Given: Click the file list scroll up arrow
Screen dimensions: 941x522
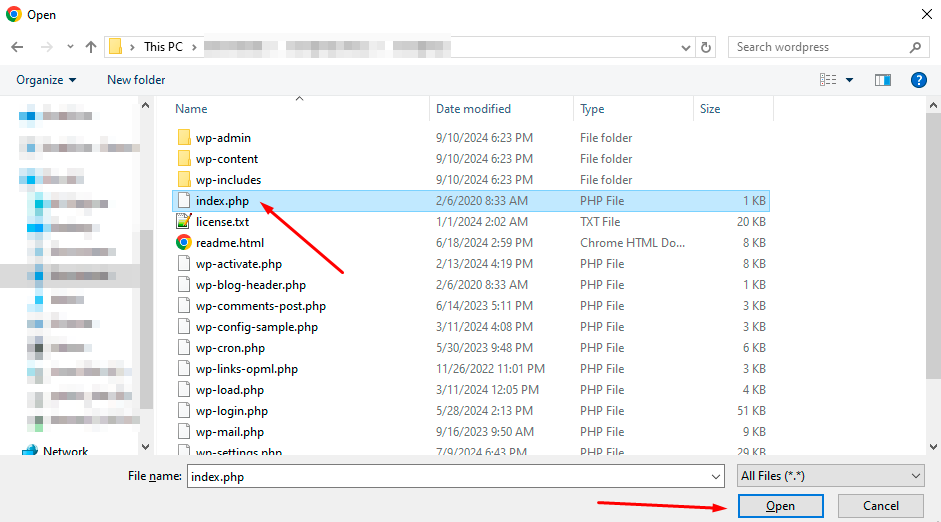Looking at the screenshot, I should 933,106.
